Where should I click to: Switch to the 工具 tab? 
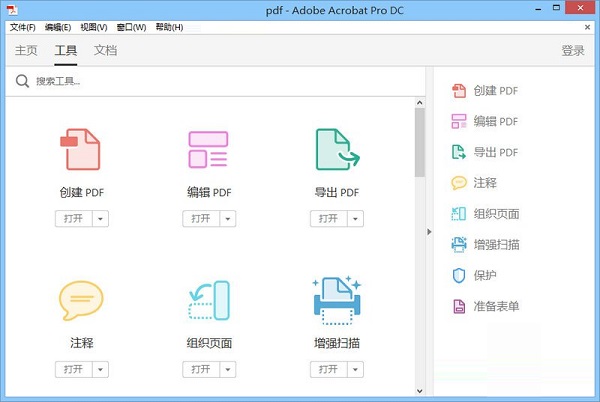pos(66,50)
